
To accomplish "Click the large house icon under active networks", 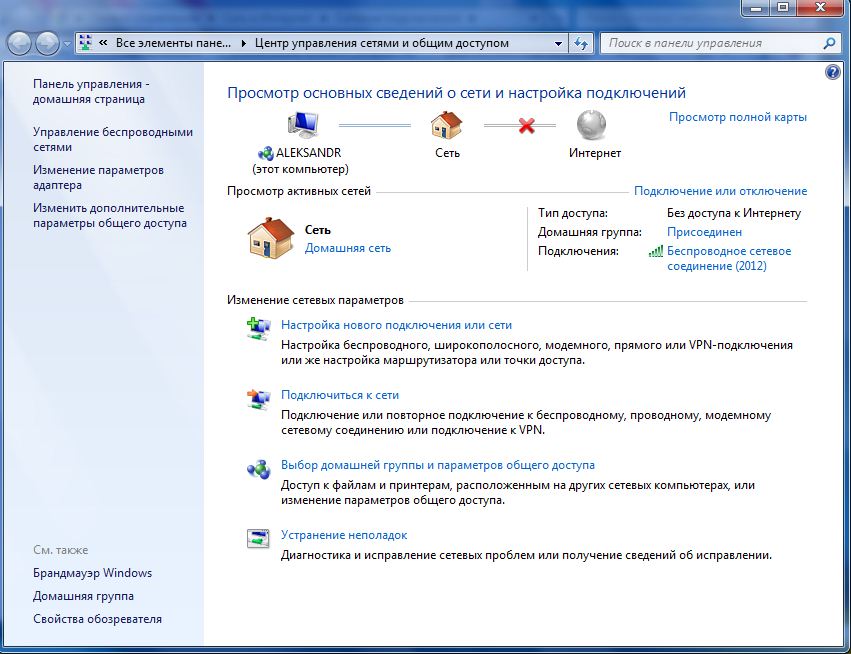I will click(x=270, y=238).
